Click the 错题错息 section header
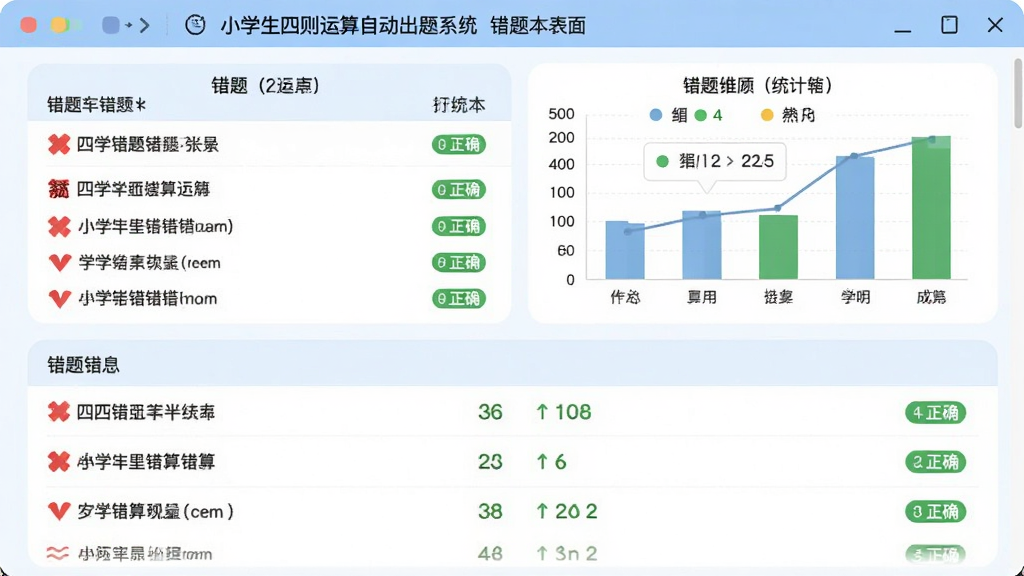1024x576 pixels. (x=84, y=365)
